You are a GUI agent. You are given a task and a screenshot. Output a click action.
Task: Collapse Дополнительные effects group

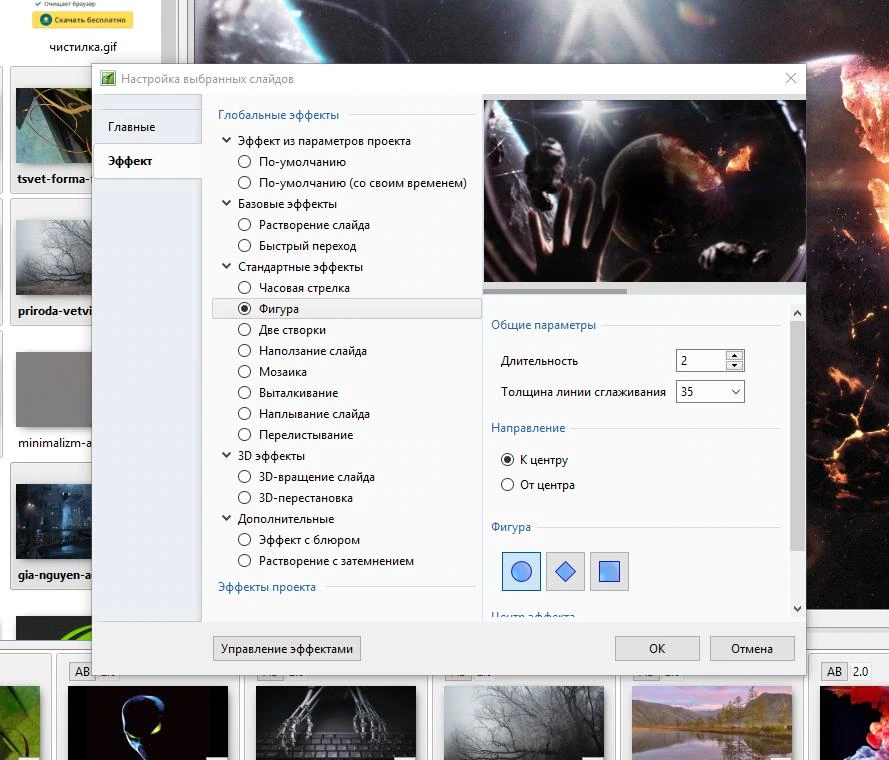pos(226,518)
